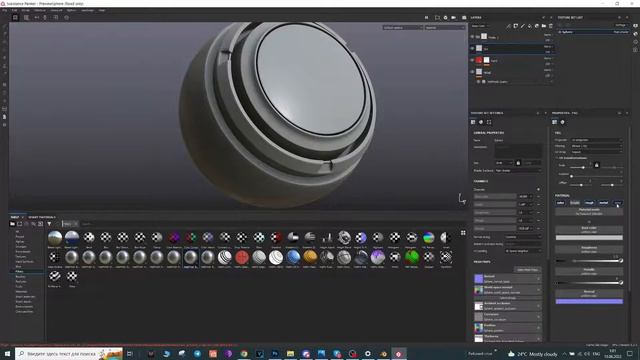Add a folder using Layers folder icon
This screenshot has width=640, height=360.
point(544,26)
